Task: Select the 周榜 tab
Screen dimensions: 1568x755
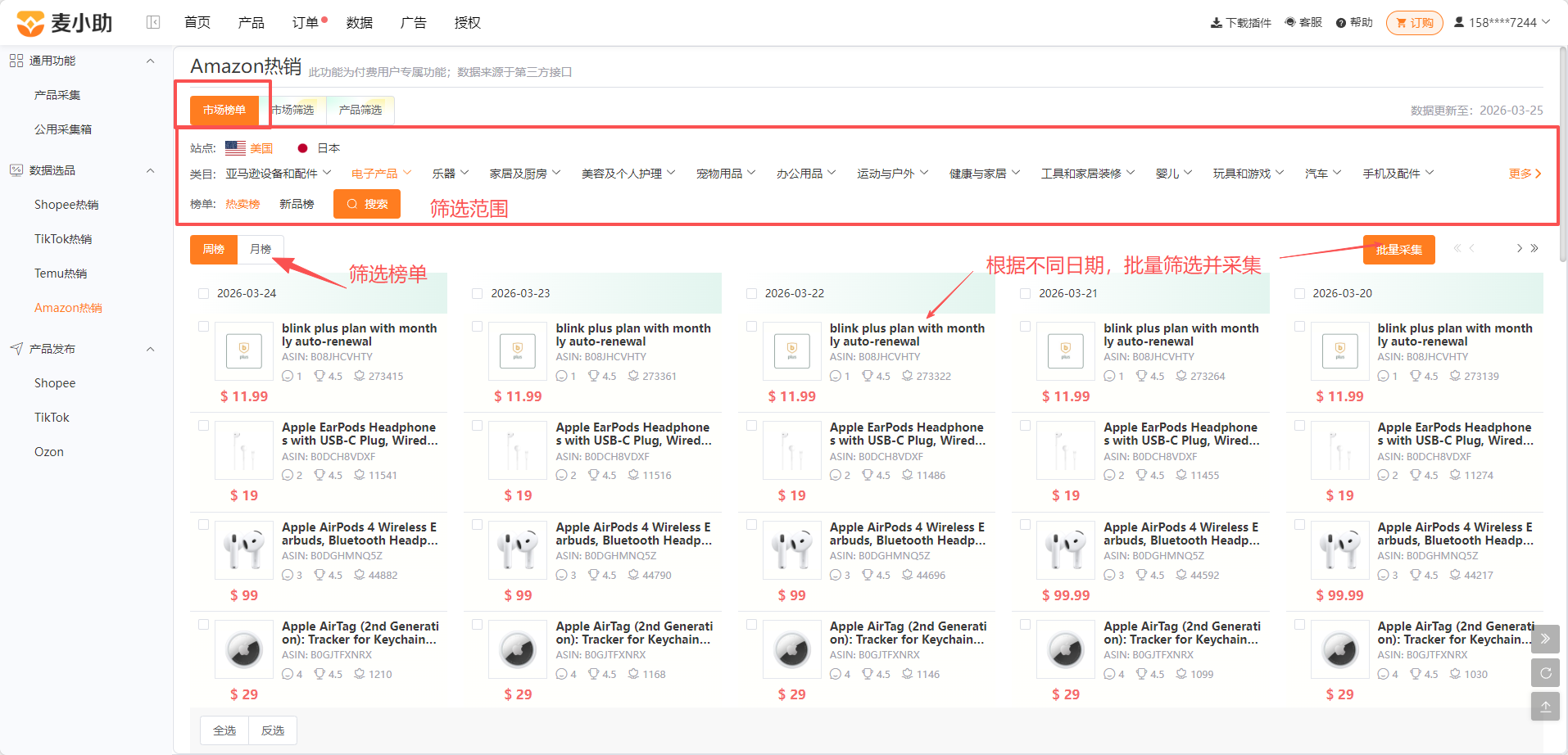Action: (214, 249)
